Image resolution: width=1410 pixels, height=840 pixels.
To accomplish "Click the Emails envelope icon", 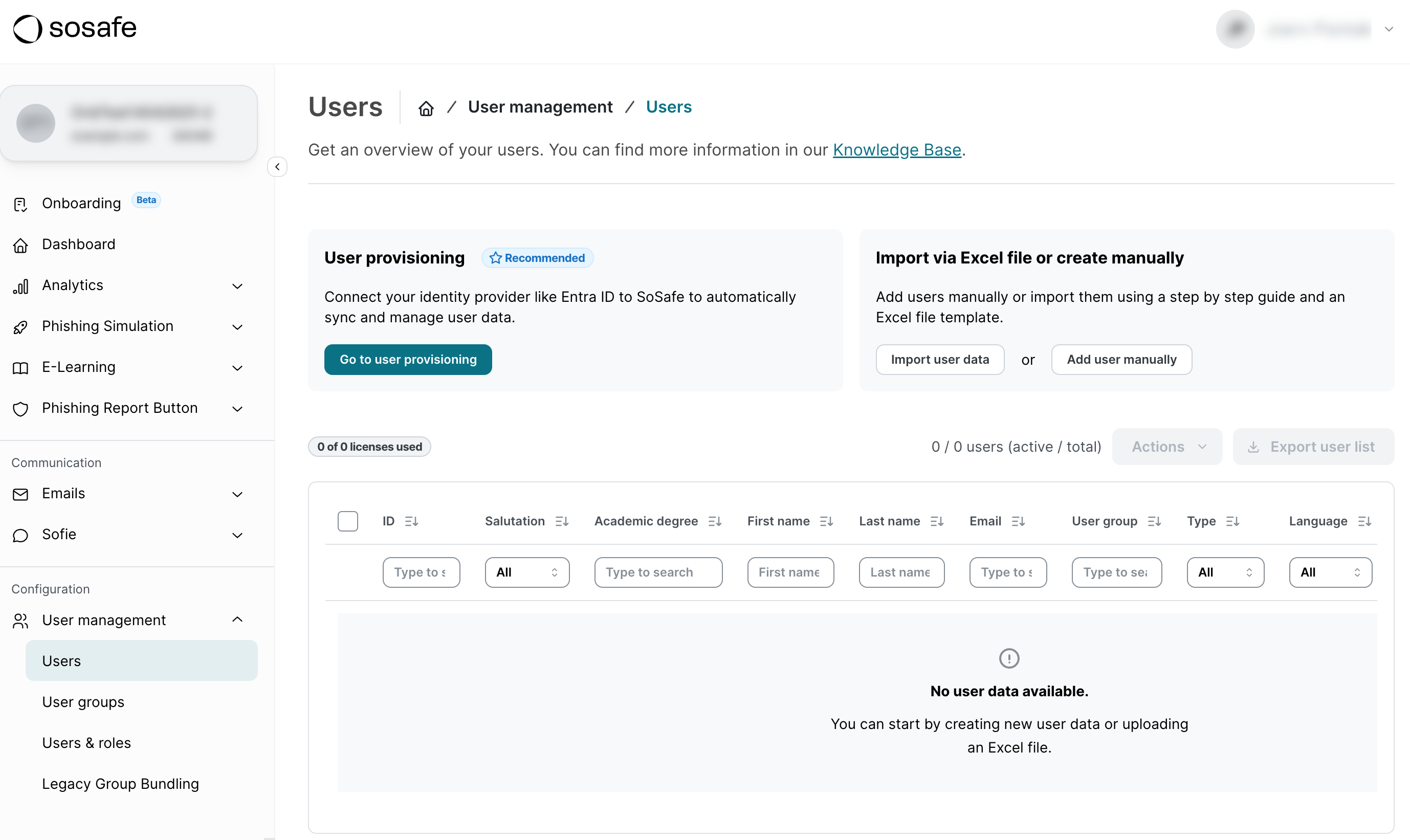I will pos(21,494).
